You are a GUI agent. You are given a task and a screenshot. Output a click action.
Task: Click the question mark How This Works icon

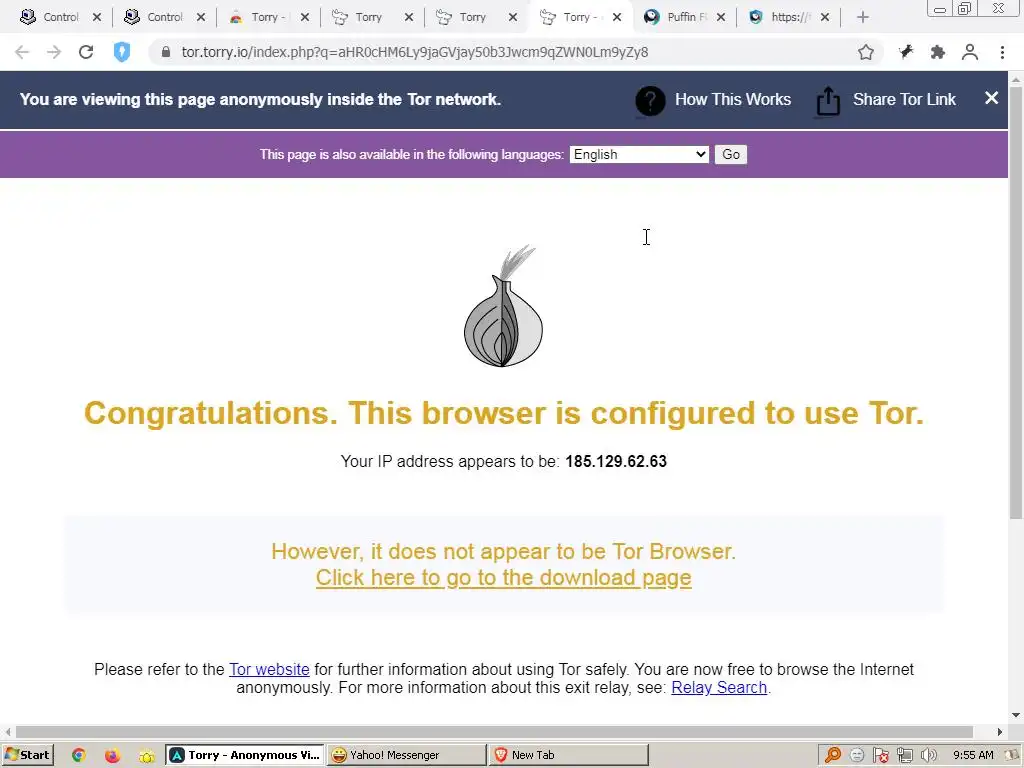[x=650, y=101]
